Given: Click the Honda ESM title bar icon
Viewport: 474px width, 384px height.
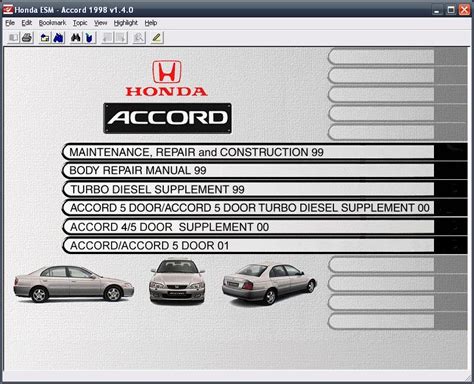Looking at the screenshot, I should [7, 10].
